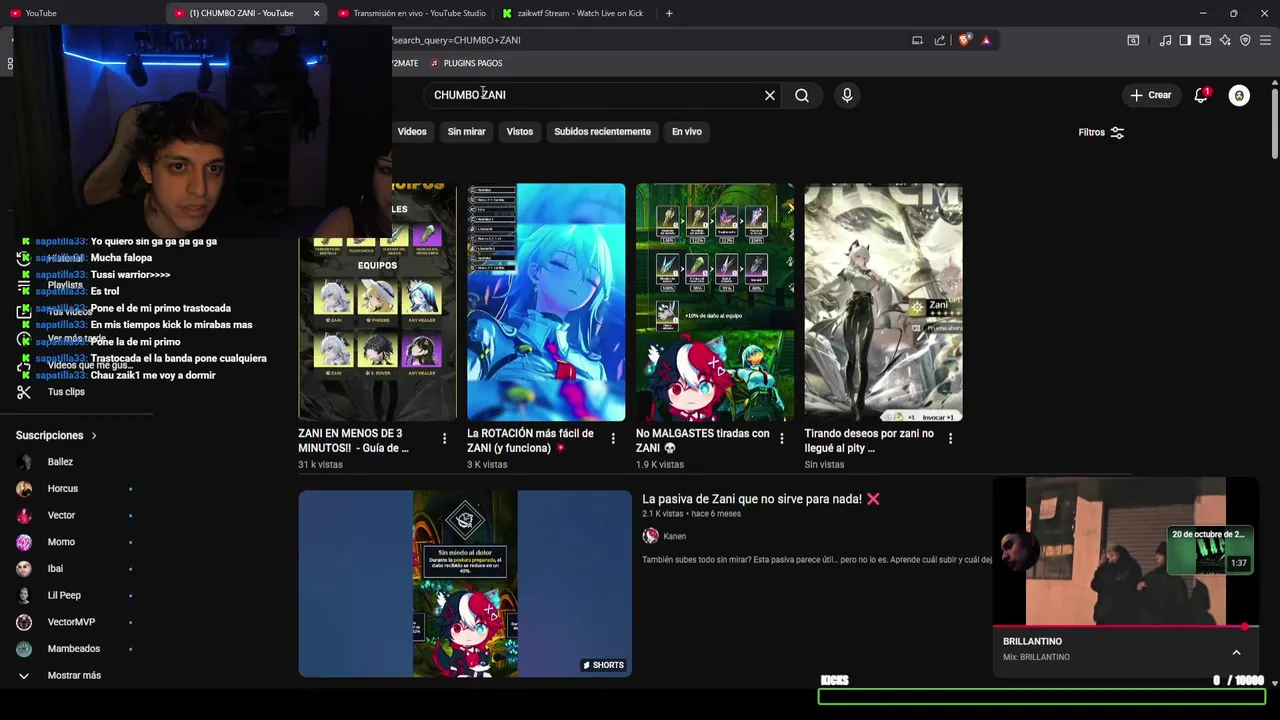
Task: Open the Vector subscription channel
Action: coord(61,515)
